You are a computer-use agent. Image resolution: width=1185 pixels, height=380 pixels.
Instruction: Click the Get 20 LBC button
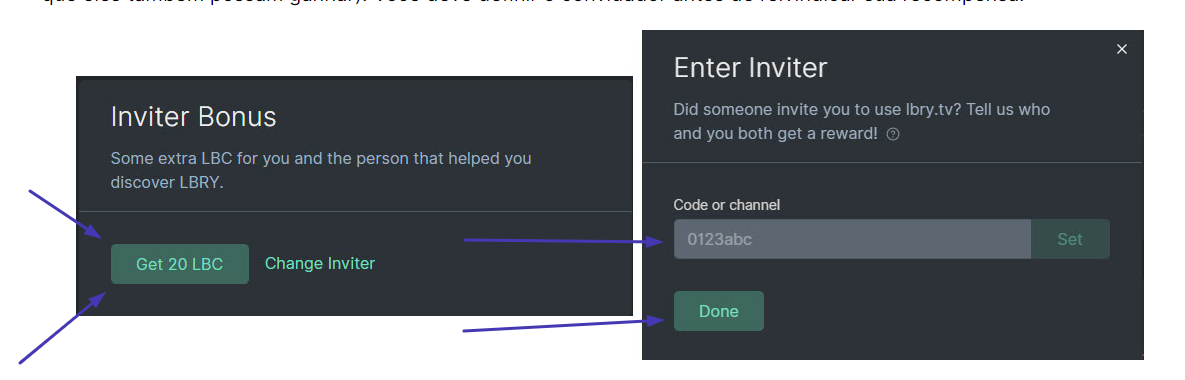click(180, 264)
